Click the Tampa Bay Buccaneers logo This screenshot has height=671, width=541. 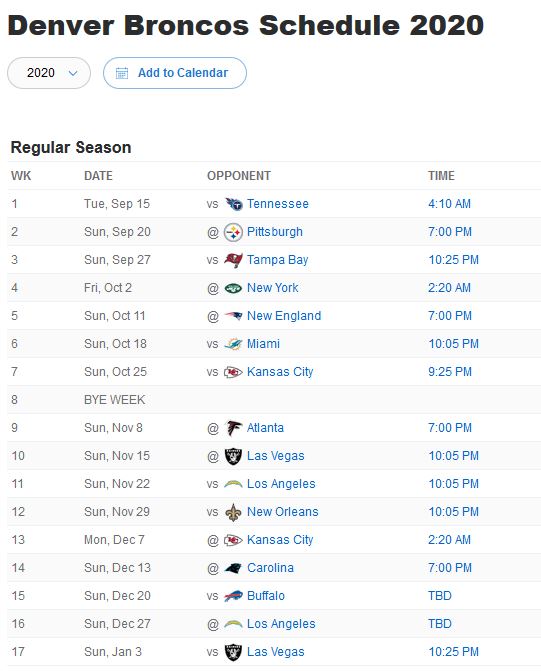pyautogui.click(x=233, y=260)
